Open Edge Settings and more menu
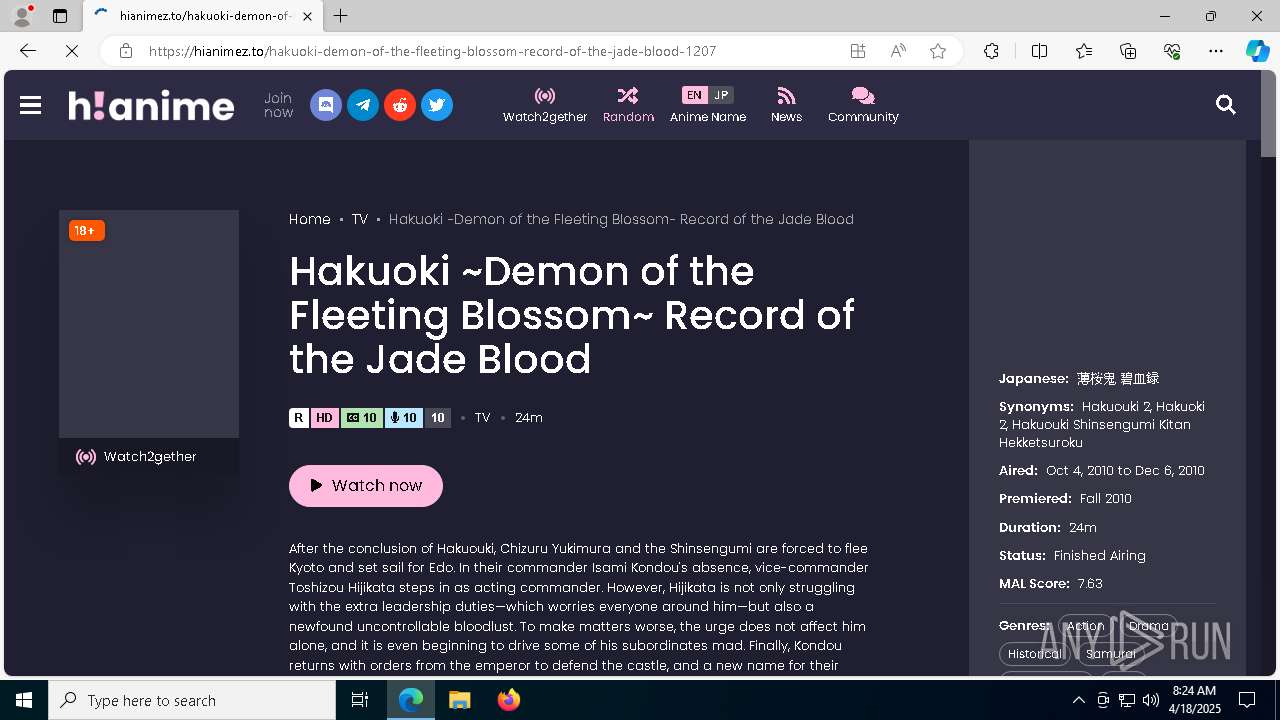This screenshot has height=720, width=1280. [x=1216, y=51]
